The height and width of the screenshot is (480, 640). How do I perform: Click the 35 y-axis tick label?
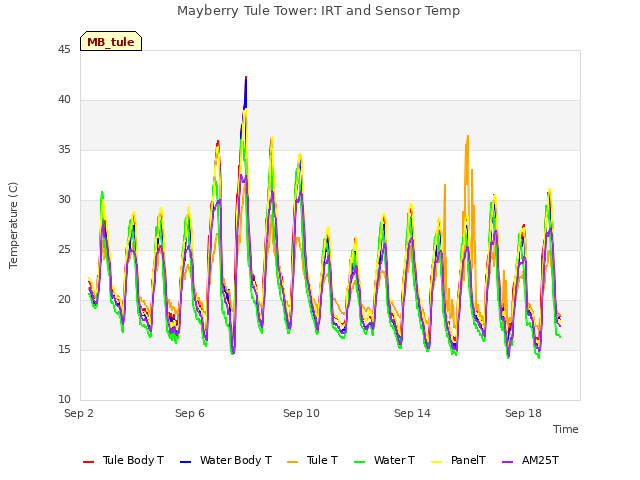[64, 150]
